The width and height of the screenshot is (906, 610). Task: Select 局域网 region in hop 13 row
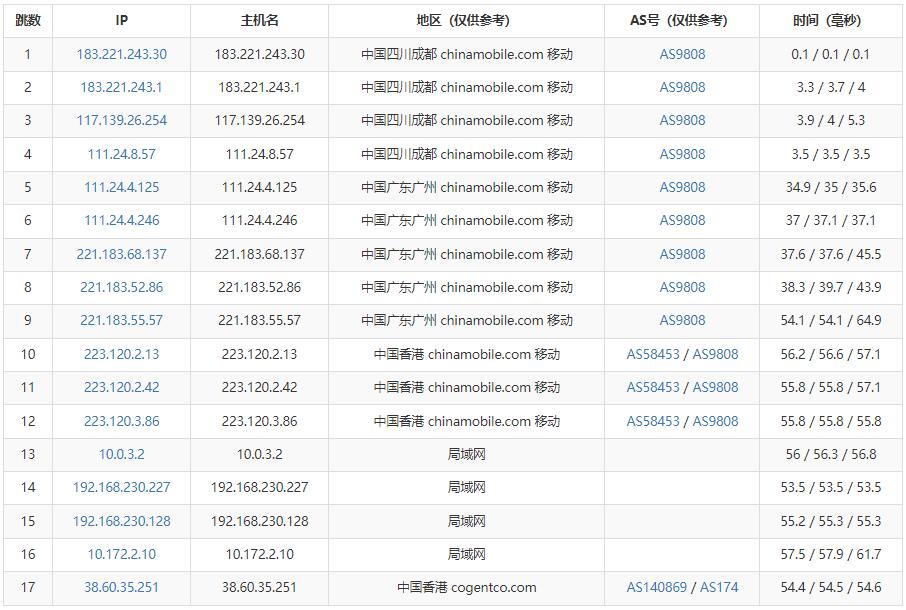coord(466,454)
